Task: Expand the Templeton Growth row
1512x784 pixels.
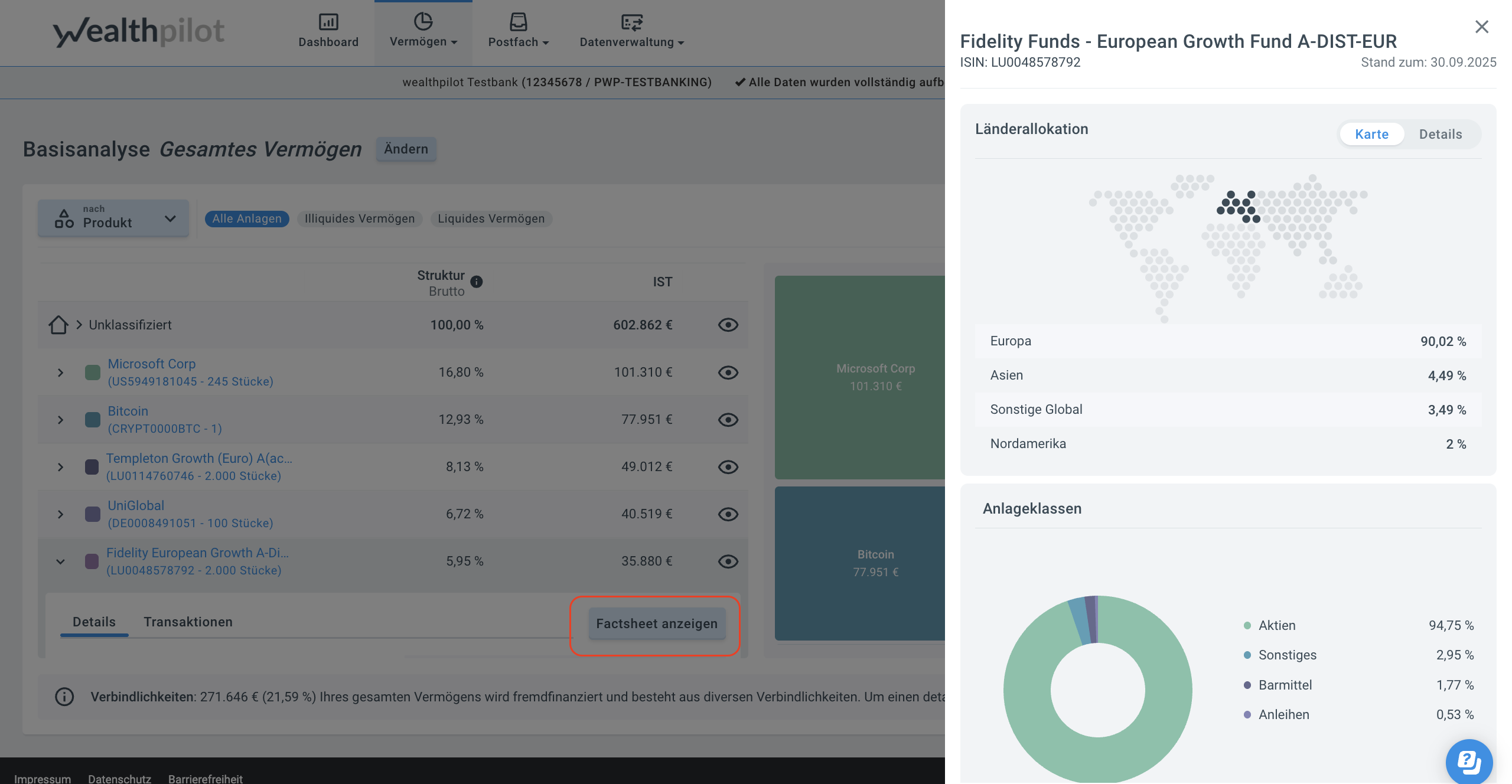Action: click(x=60, y=467)
